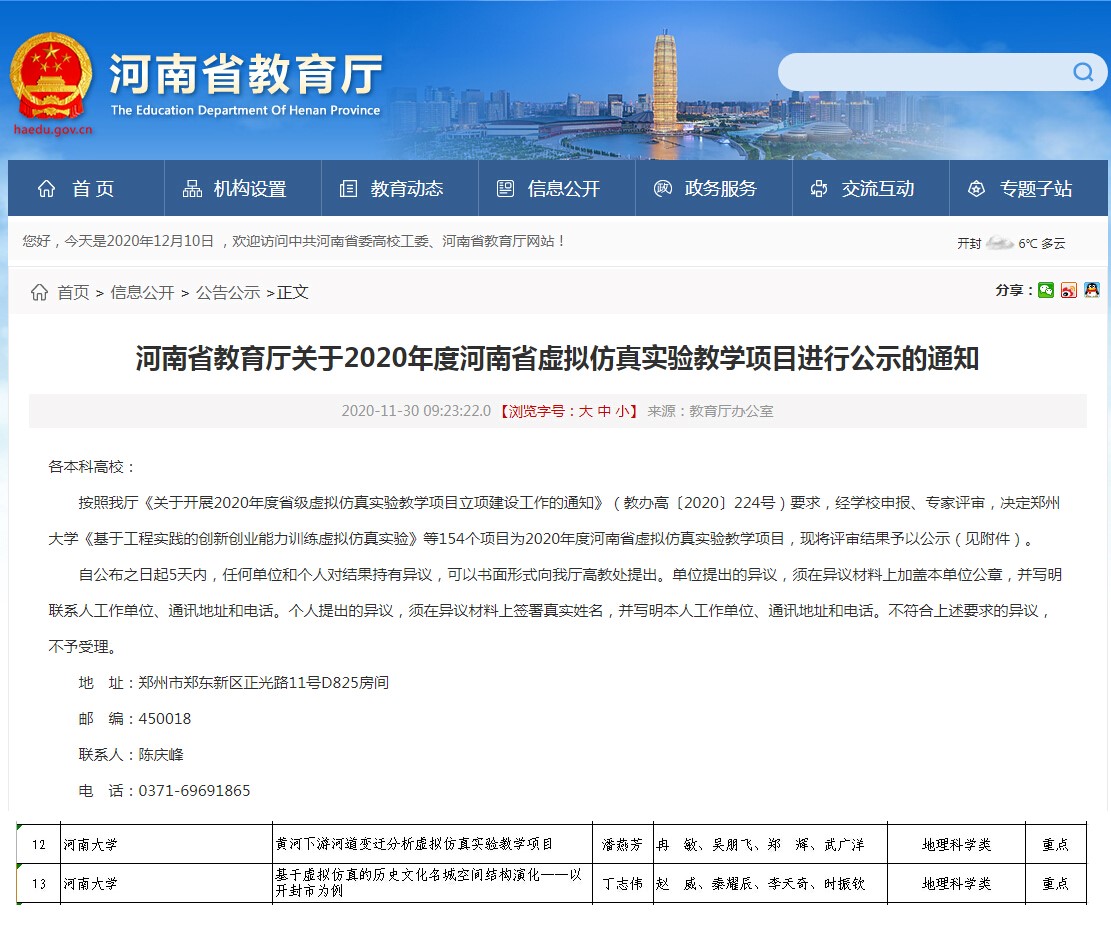The height and width of the screenshot is (945, 1111).
Task: Click the search magnifier icon
Action: [1083, 72]
